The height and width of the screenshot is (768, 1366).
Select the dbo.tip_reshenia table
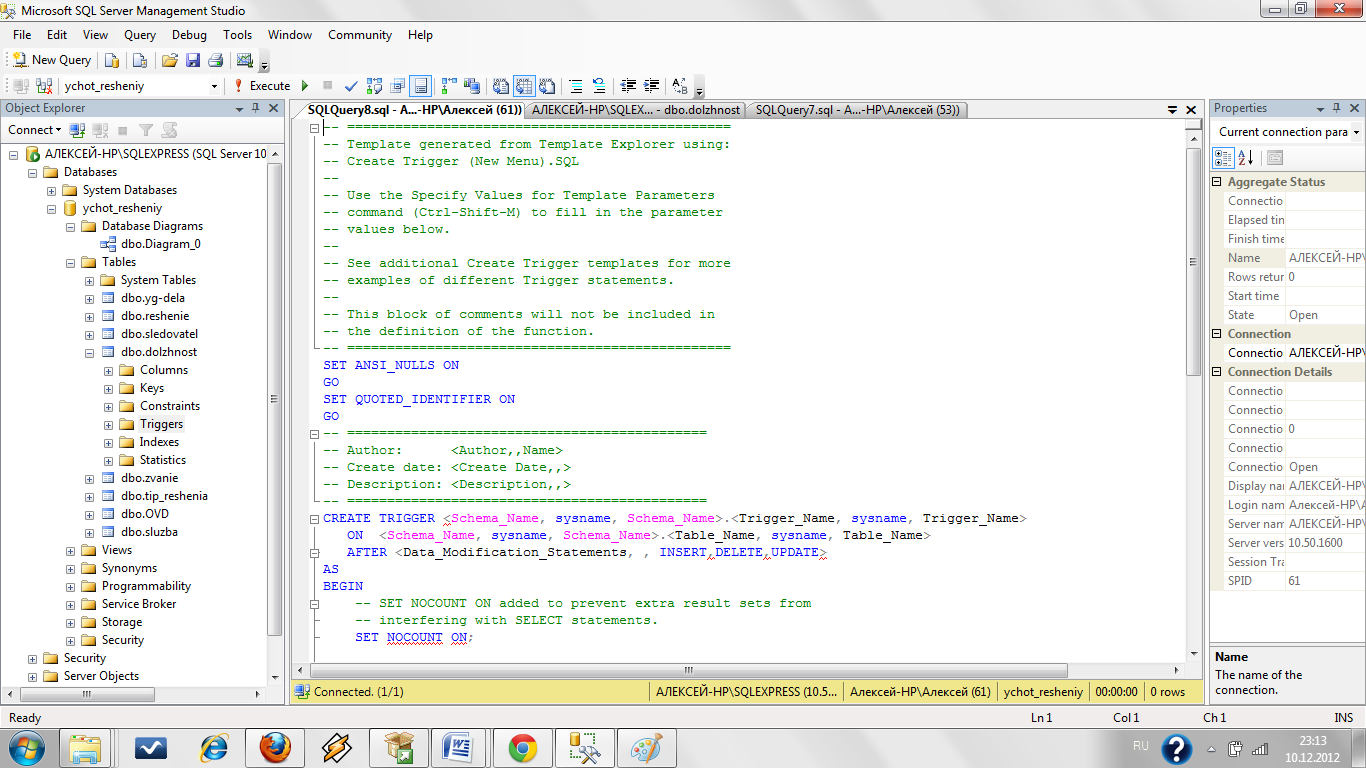tap(165, 496)
